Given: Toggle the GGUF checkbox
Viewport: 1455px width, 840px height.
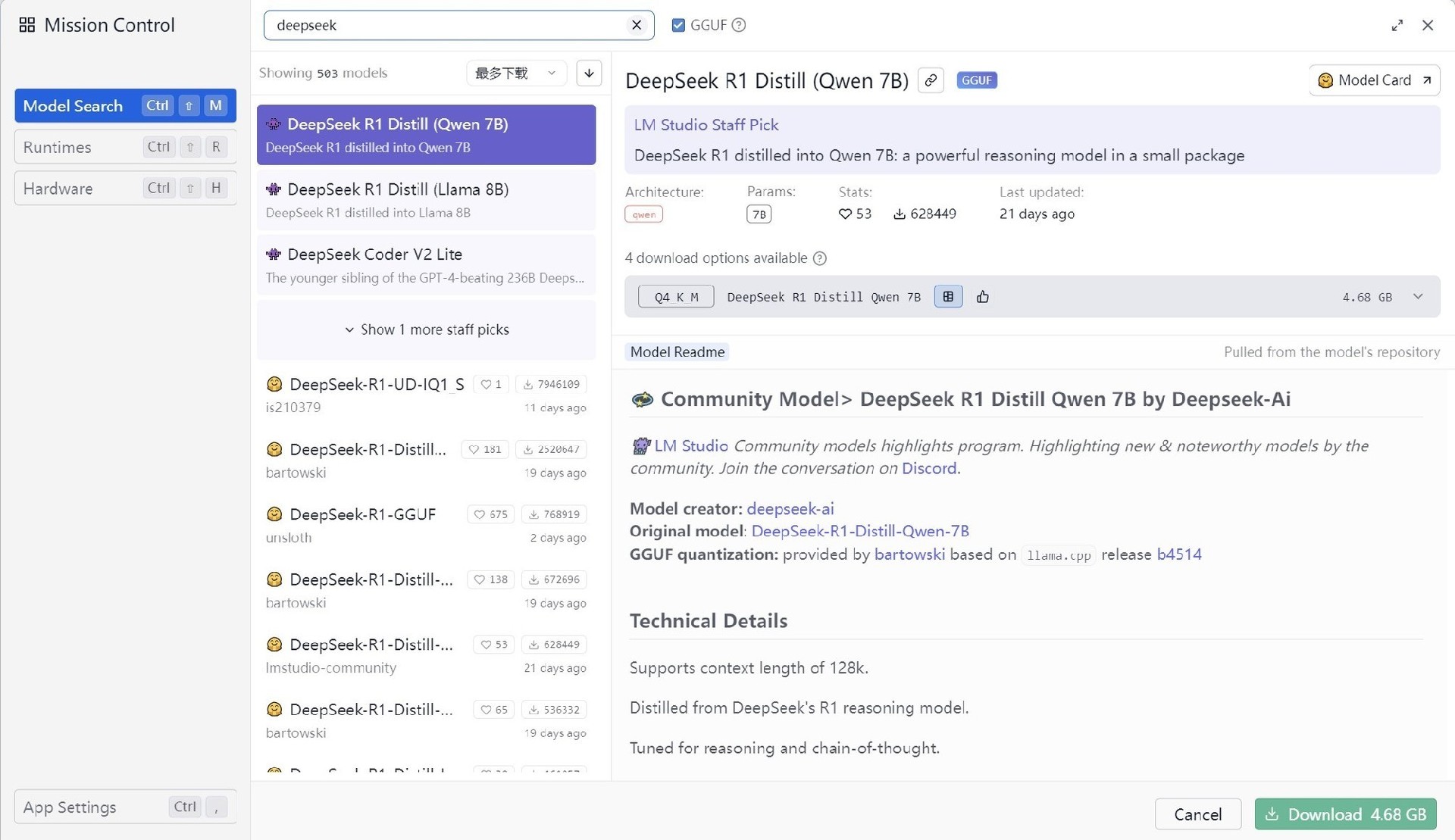Looking at the screenshot, I should tap(678, 25).
